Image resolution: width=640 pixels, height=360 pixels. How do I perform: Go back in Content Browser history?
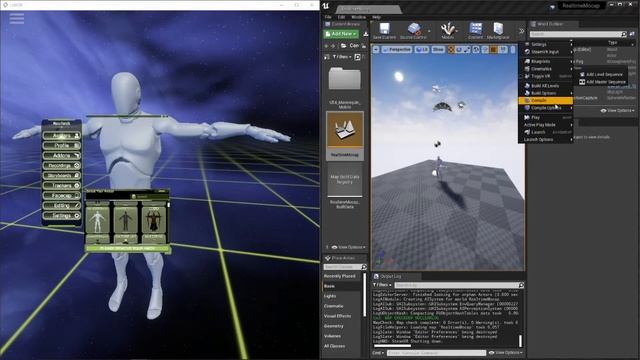(x=326, y=46)
